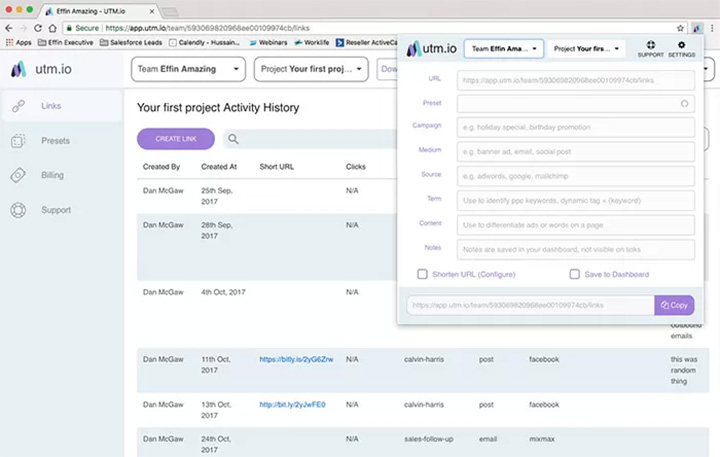The width and height of the screenshot is (720, 457).
Task: Click the generated URL output field
Action: tap(530, 305)
